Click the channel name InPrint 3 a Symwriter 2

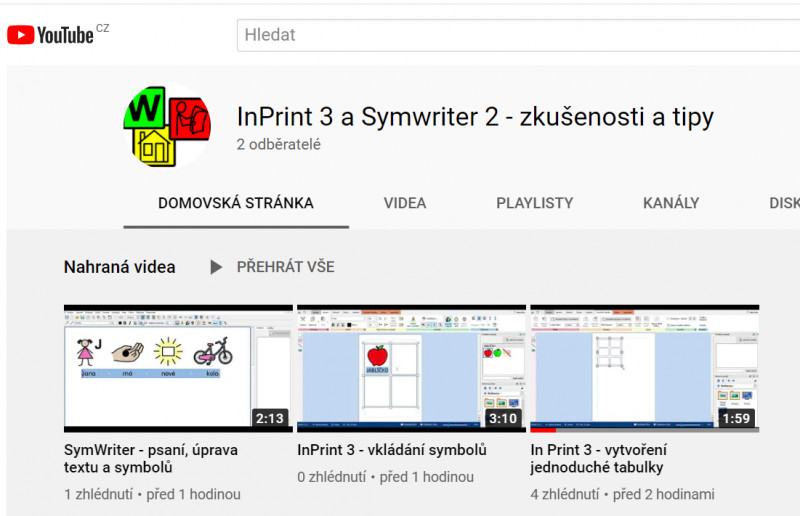pos(475,117)
